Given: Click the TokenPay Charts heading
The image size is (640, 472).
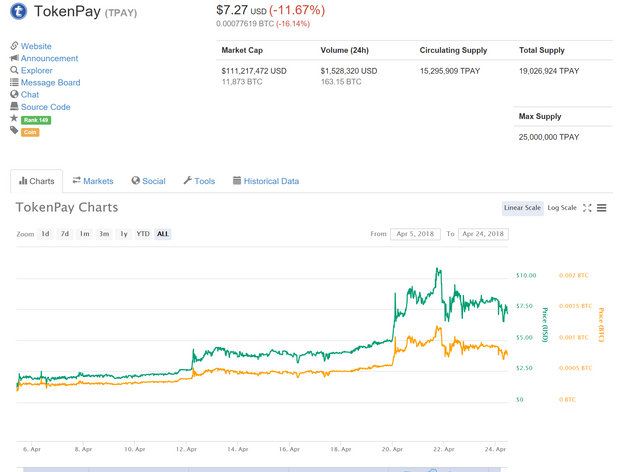Looking at the screenshot, I should click(x=67, y=207).
